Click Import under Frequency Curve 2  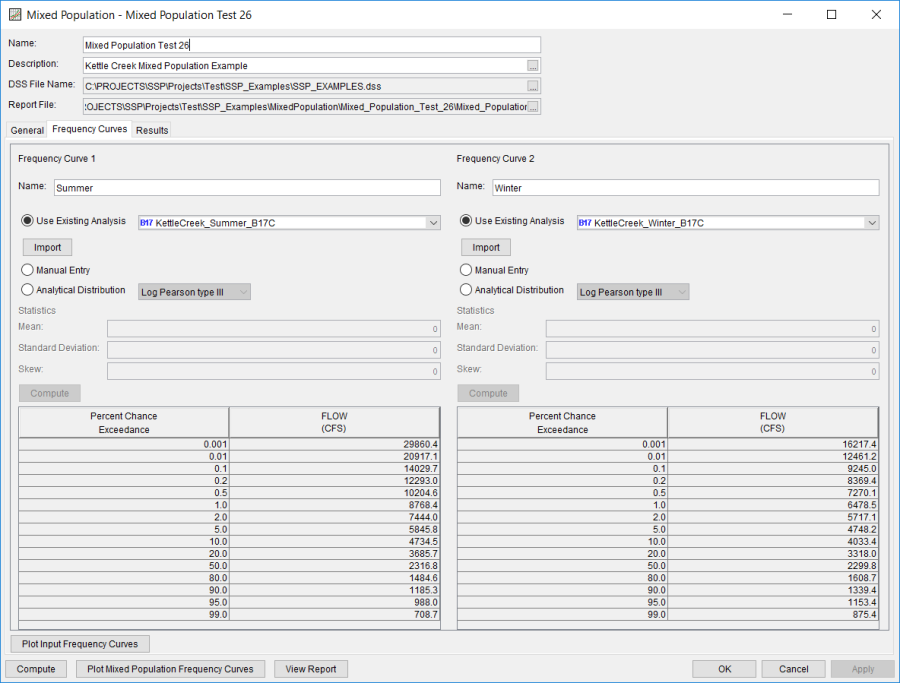[x=486, y=247]
